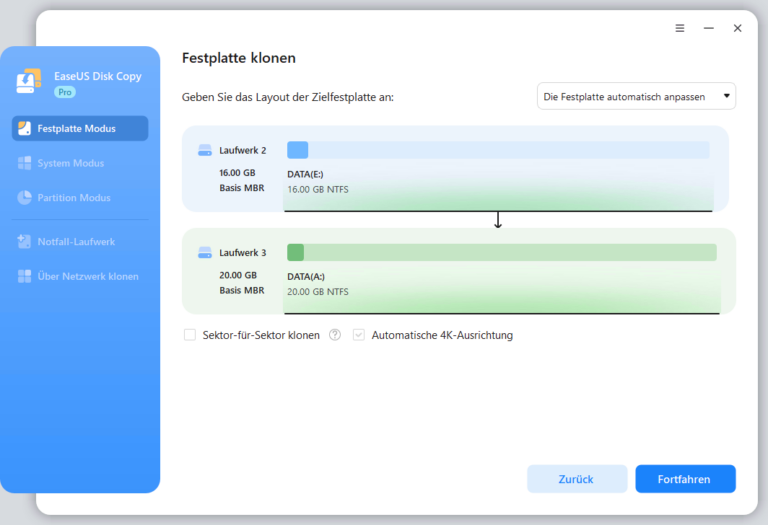Open the disk layout dropdown
The width and height of the screenshot is (768, 525).
pyautogui.click(x=636, y=96)
